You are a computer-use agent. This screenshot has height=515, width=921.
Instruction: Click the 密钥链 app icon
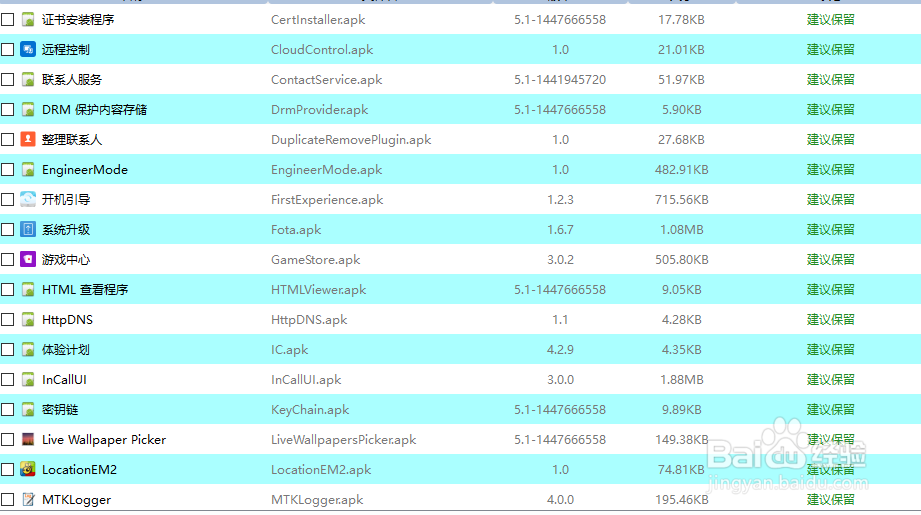coord(28,409)
